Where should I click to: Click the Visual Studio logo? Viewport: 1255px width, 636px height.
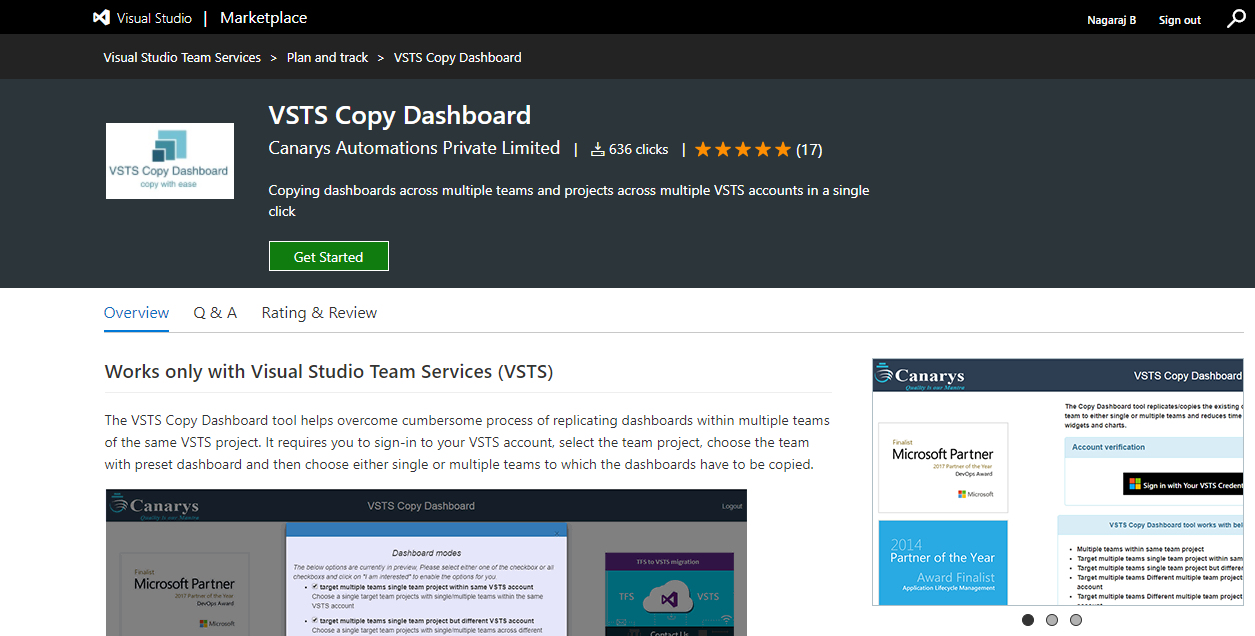pos(100,17)
